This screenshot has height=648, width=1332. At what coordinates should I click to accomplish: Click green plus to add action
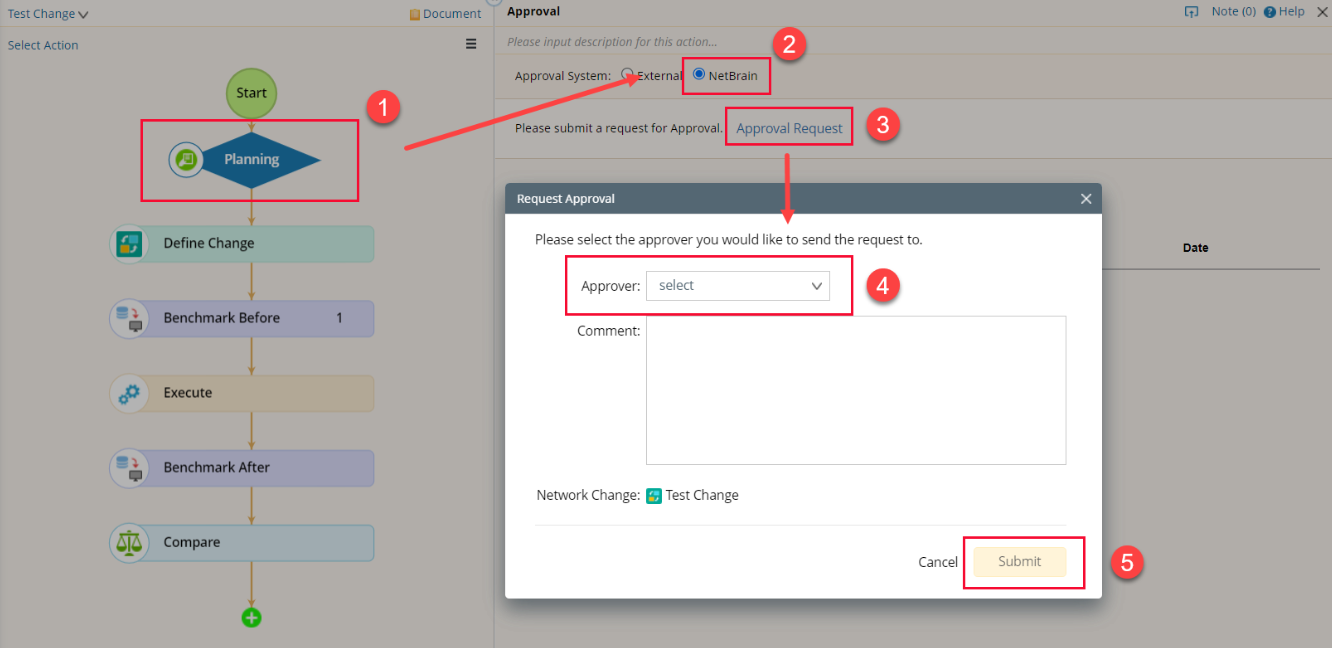point(251,618)
